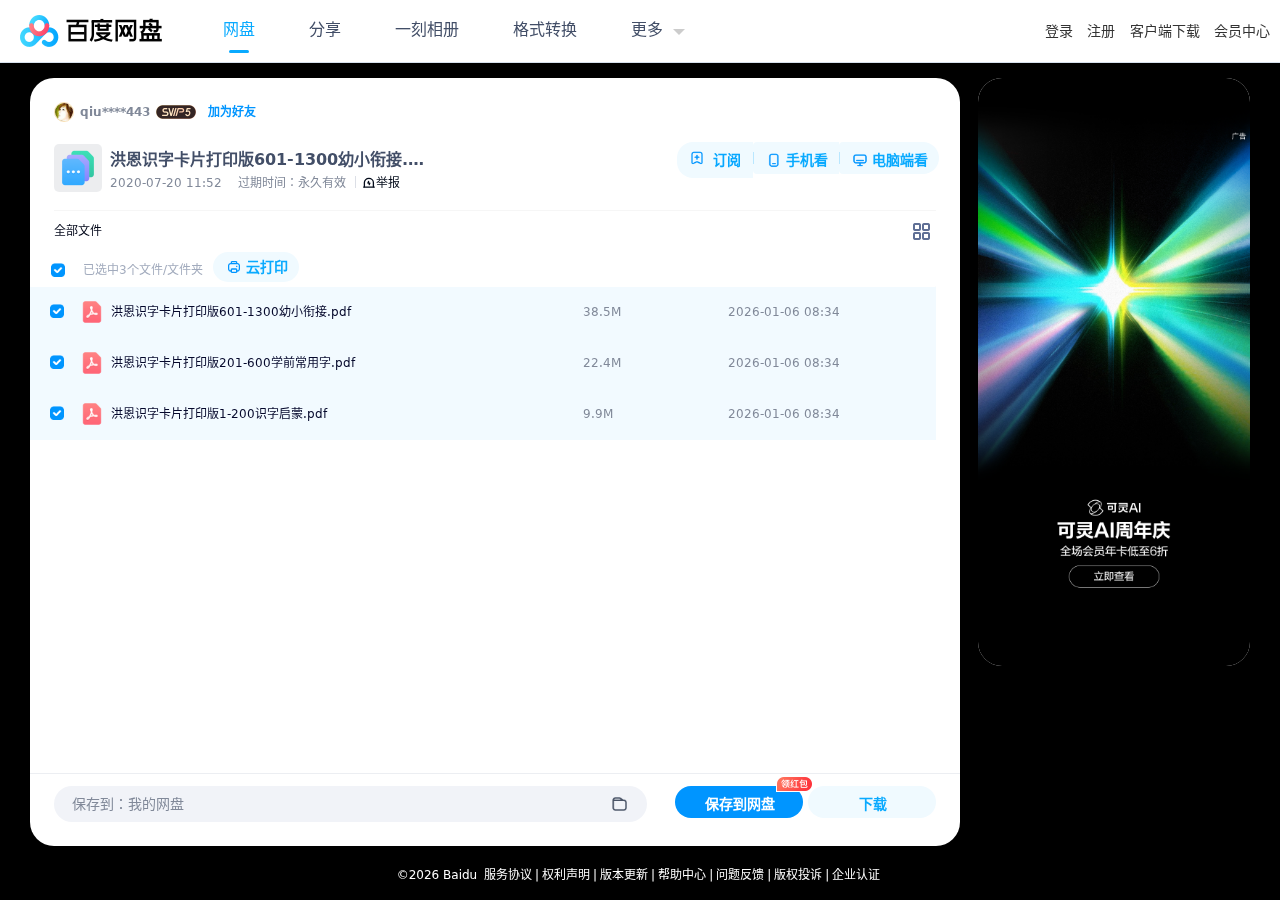This screenshot has height=900, width=1280.
Task: Click the folder chooser icon in save path
Action: point(619,804)
